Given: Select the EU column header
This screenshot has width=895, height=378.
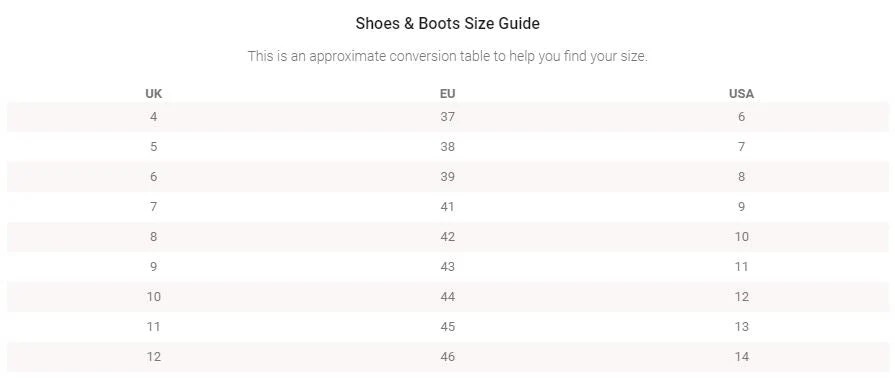Looking at the screenshot, I should pyautogui.click(x=448, y=94).
